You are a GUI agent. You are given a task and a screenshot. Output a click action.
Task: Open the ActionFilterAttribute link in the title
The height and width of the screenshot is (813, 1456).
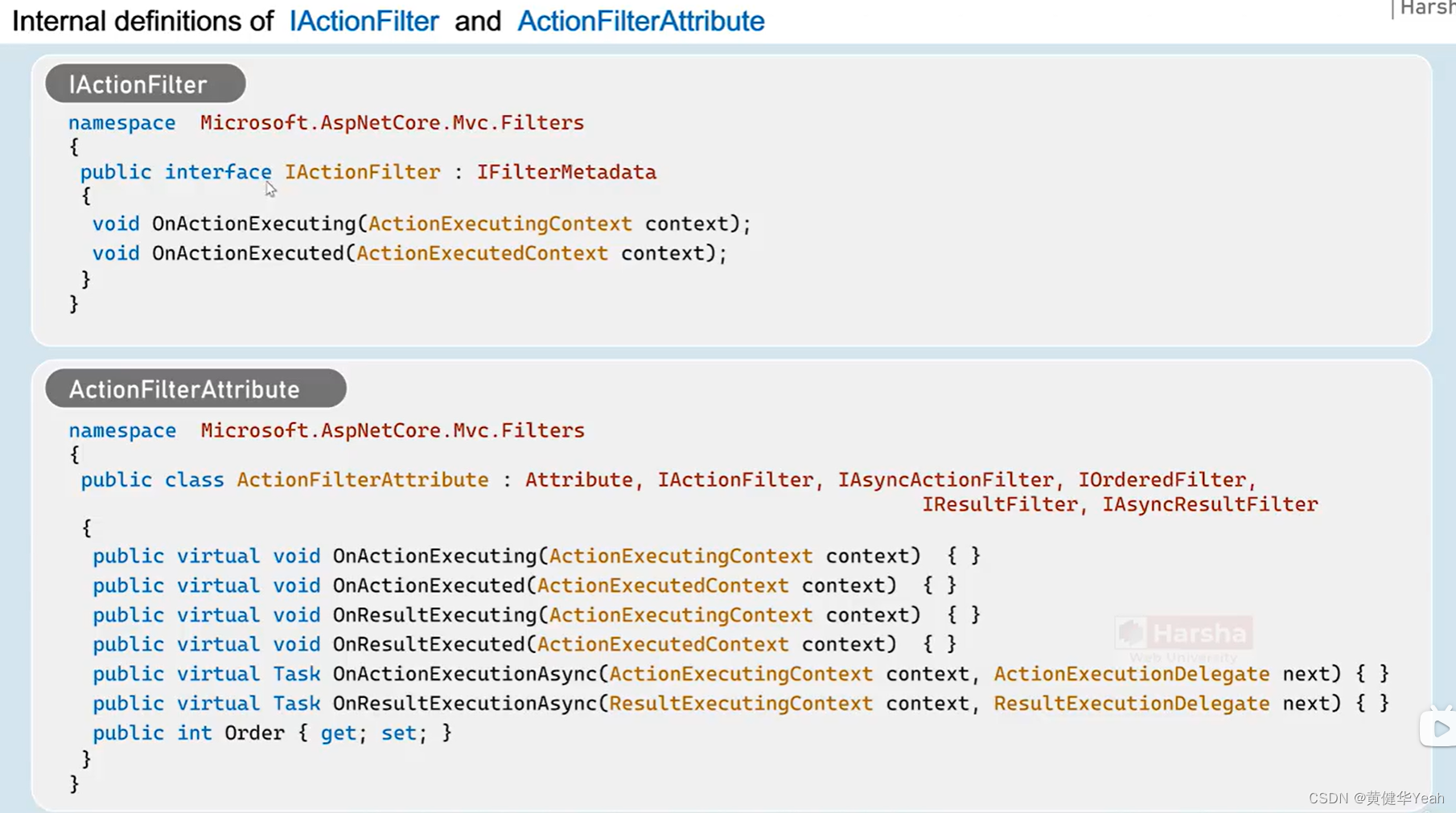point(640,21)
